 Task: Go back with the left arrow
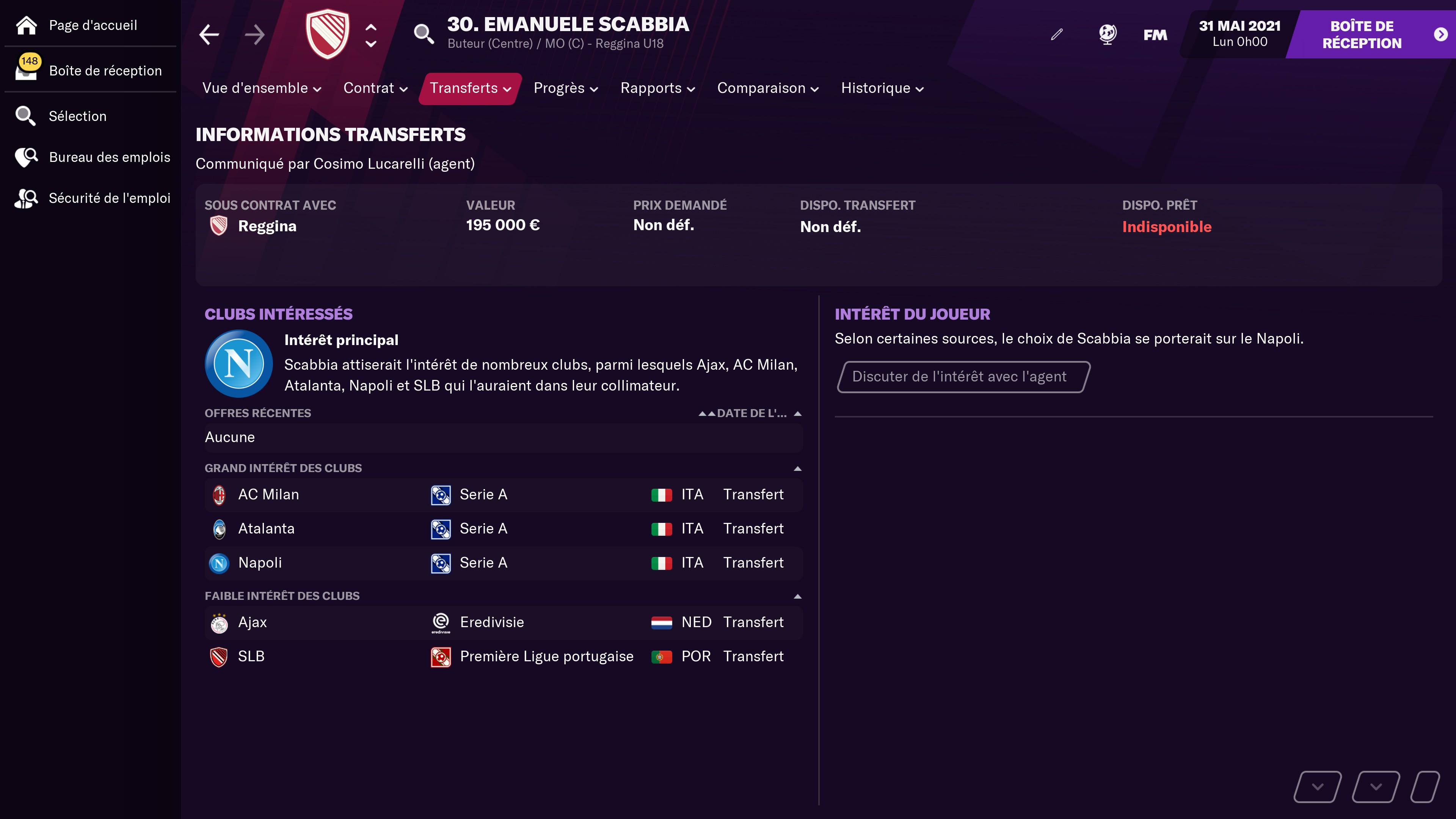coord(209,35)
